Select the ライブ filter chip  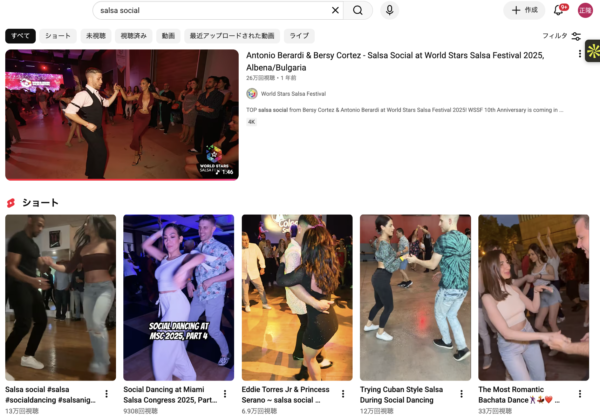pos(299,36)
